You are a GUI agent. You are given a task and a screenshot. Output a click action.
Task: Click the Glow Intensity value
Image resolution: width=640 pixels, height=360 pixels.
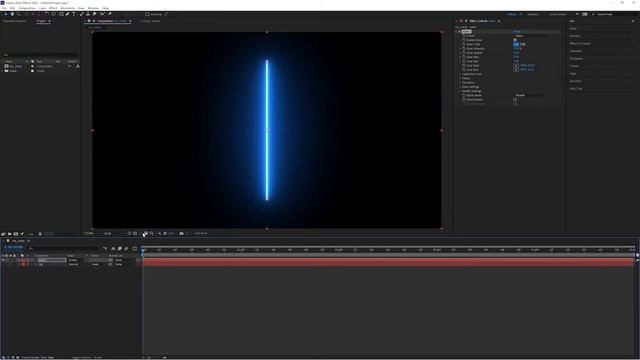[x=517, y=49]
